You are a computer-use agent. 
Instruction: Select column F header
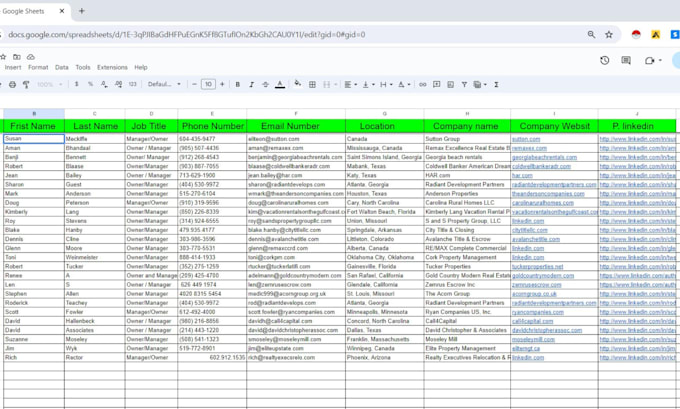[x=296, y=114]
